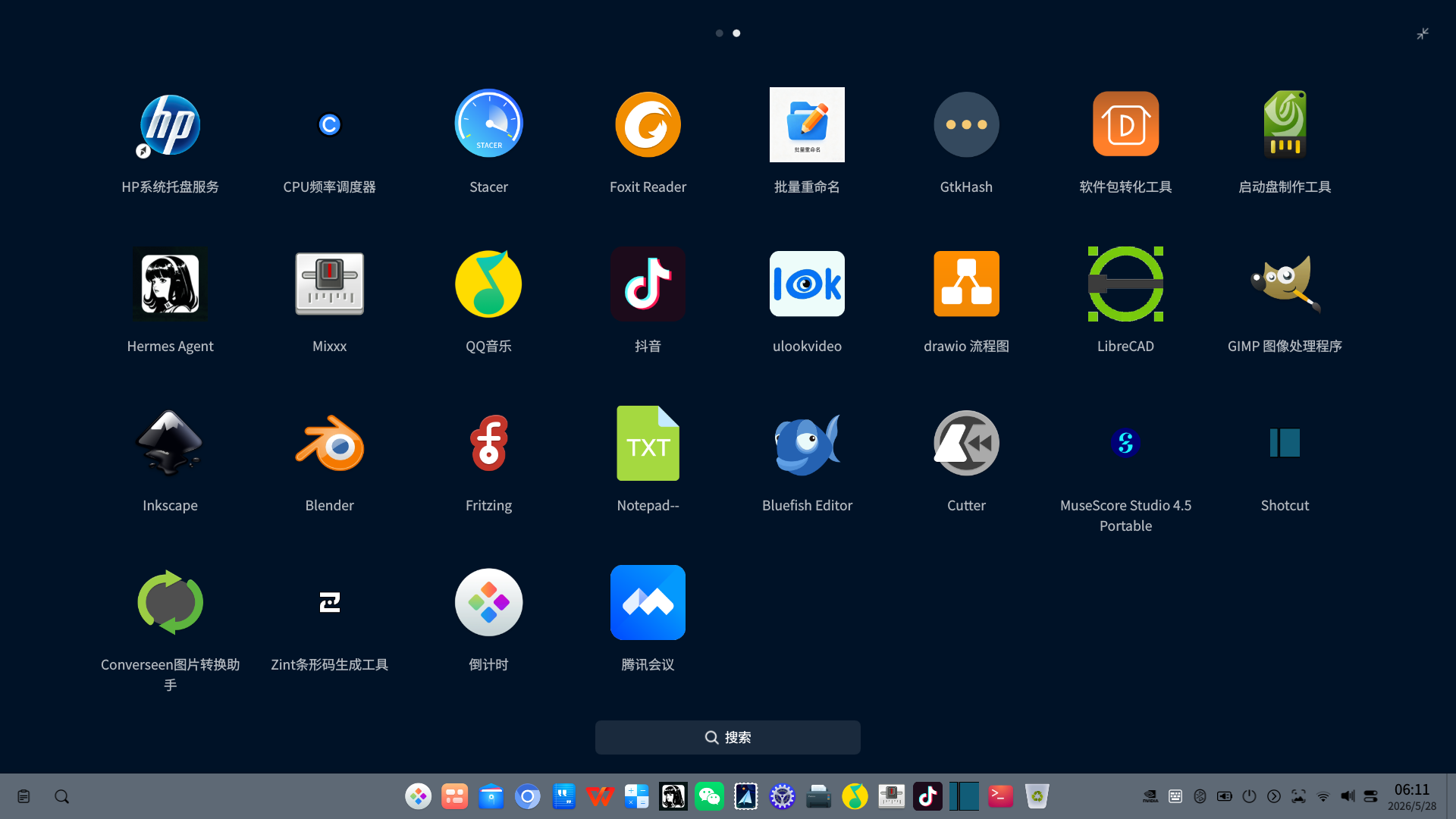Viewport: 1456px width, 819px height.
Task: Open the onscreen keyboard tray icon
Action: click(x=1175, y=796)
